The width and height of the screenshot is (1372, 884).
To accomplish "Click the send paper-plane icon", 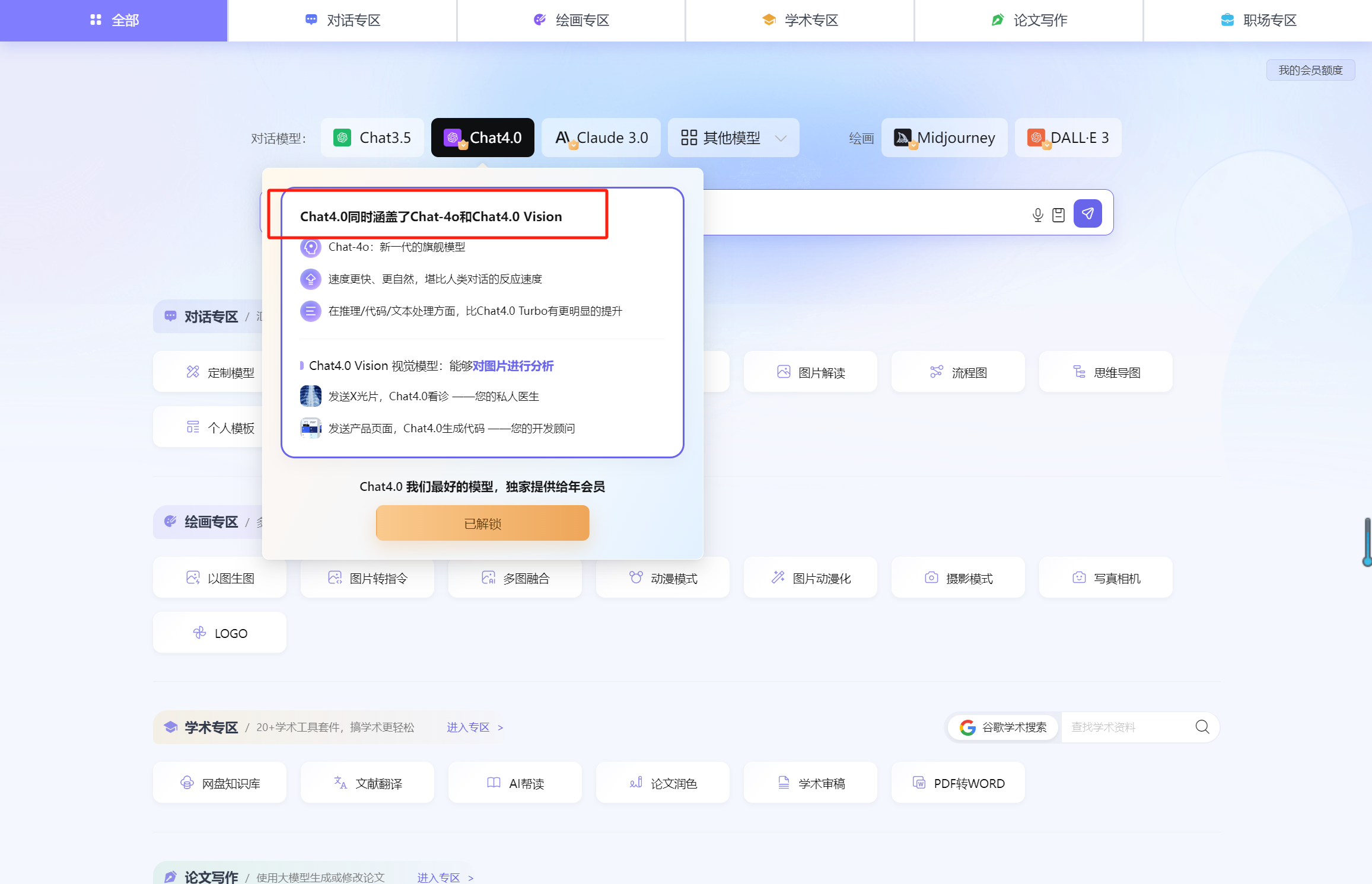I will pos(1087,213).
